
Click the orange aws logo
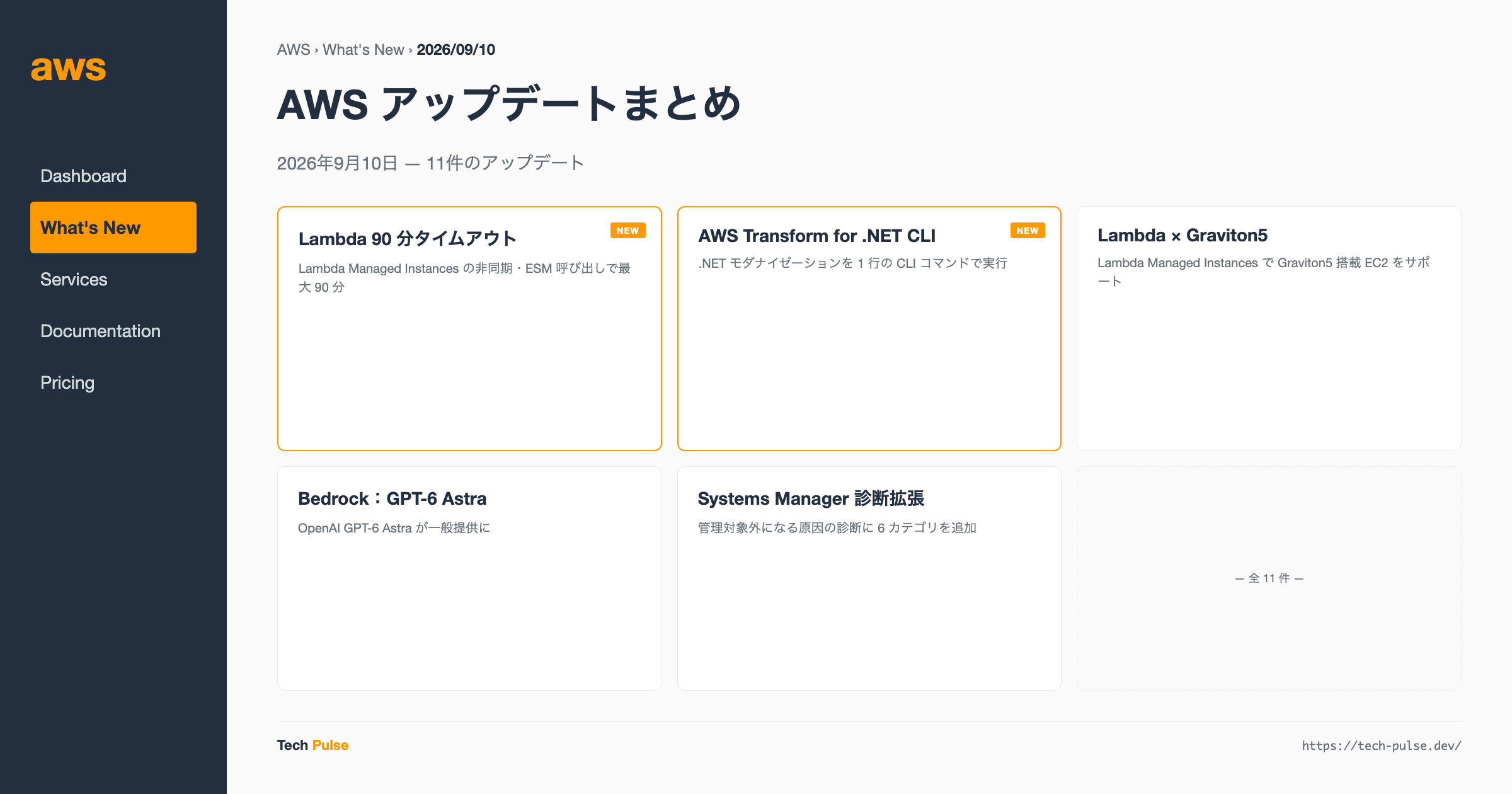[x=69, y=68]
